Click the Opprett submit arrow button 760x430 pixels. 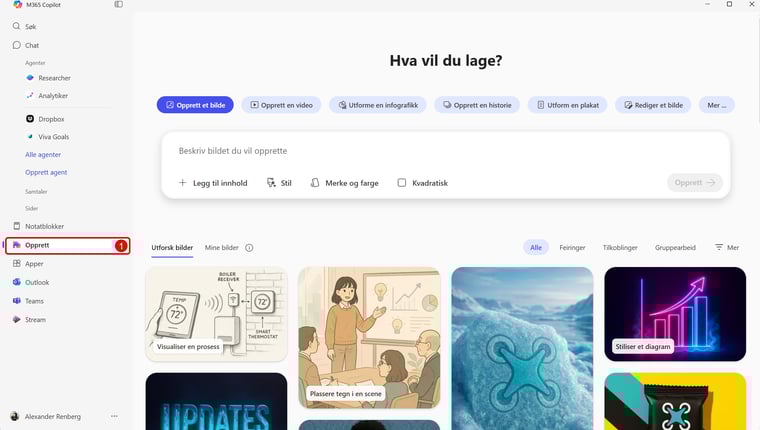coord(695,183)
